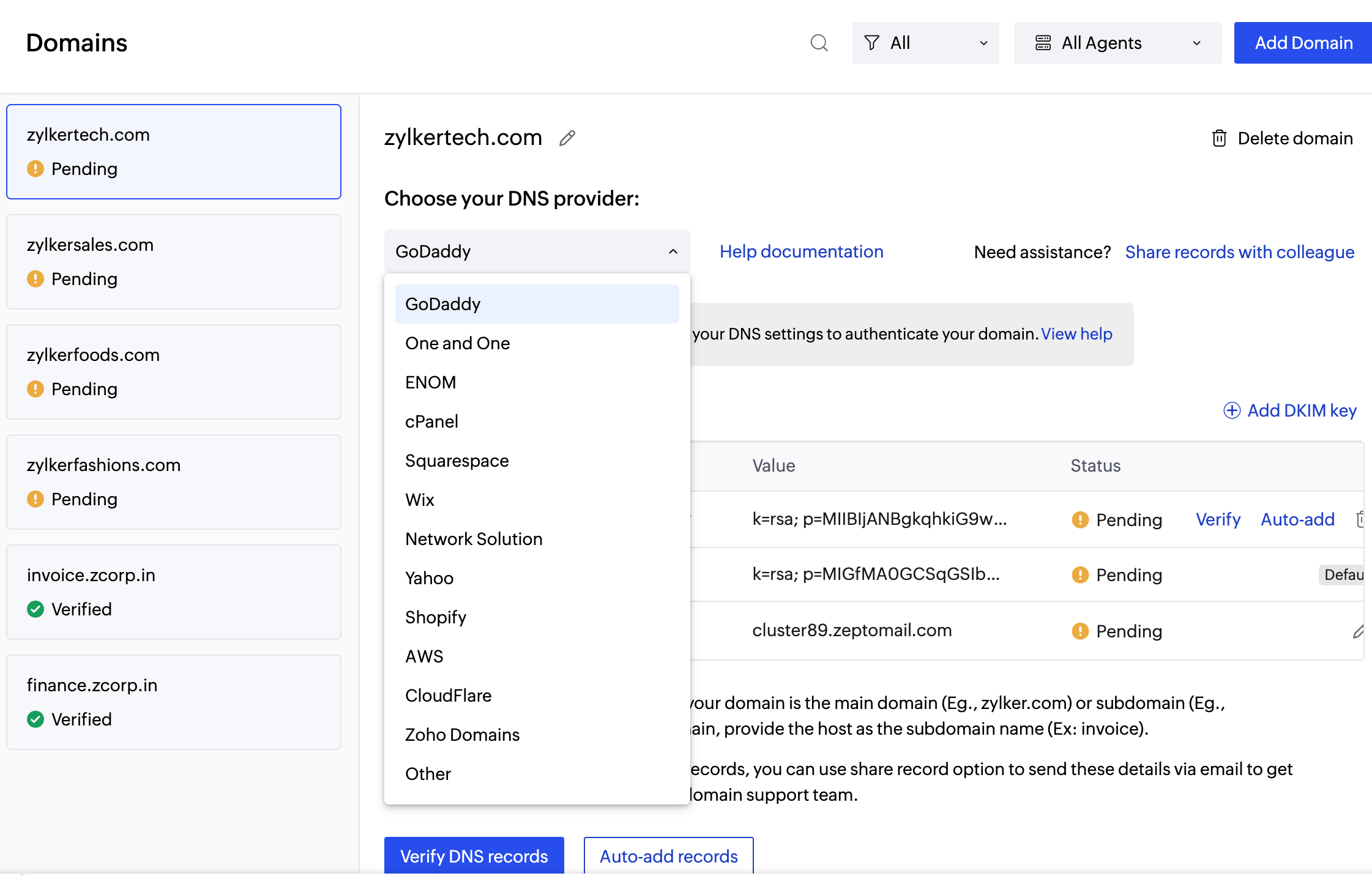
Task: Click Verify for the MIIBIjANBgkqhkiG9w DKIM record
Action: [1218, 519]
